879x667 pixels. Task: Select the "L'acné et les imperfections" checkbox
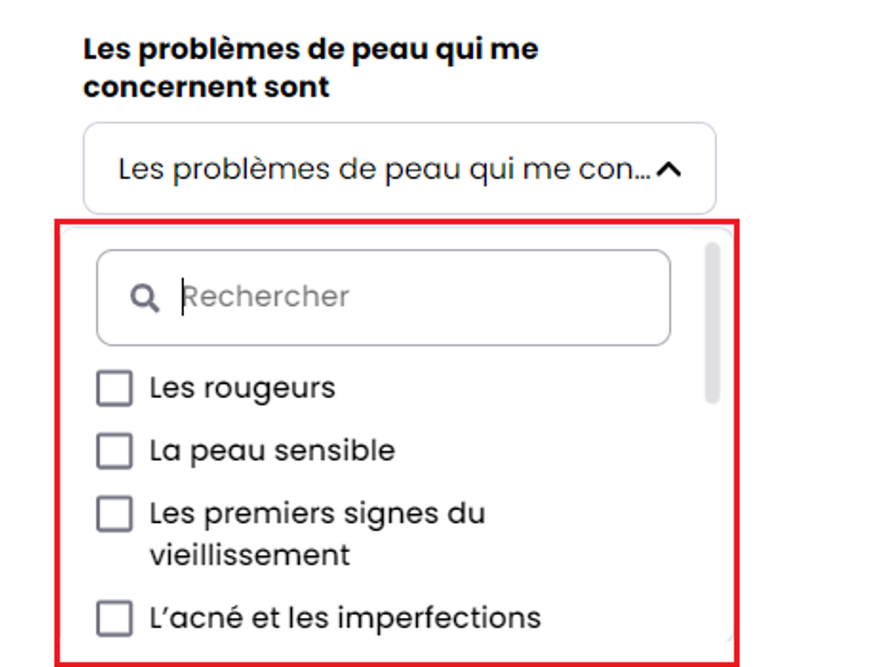114,618
